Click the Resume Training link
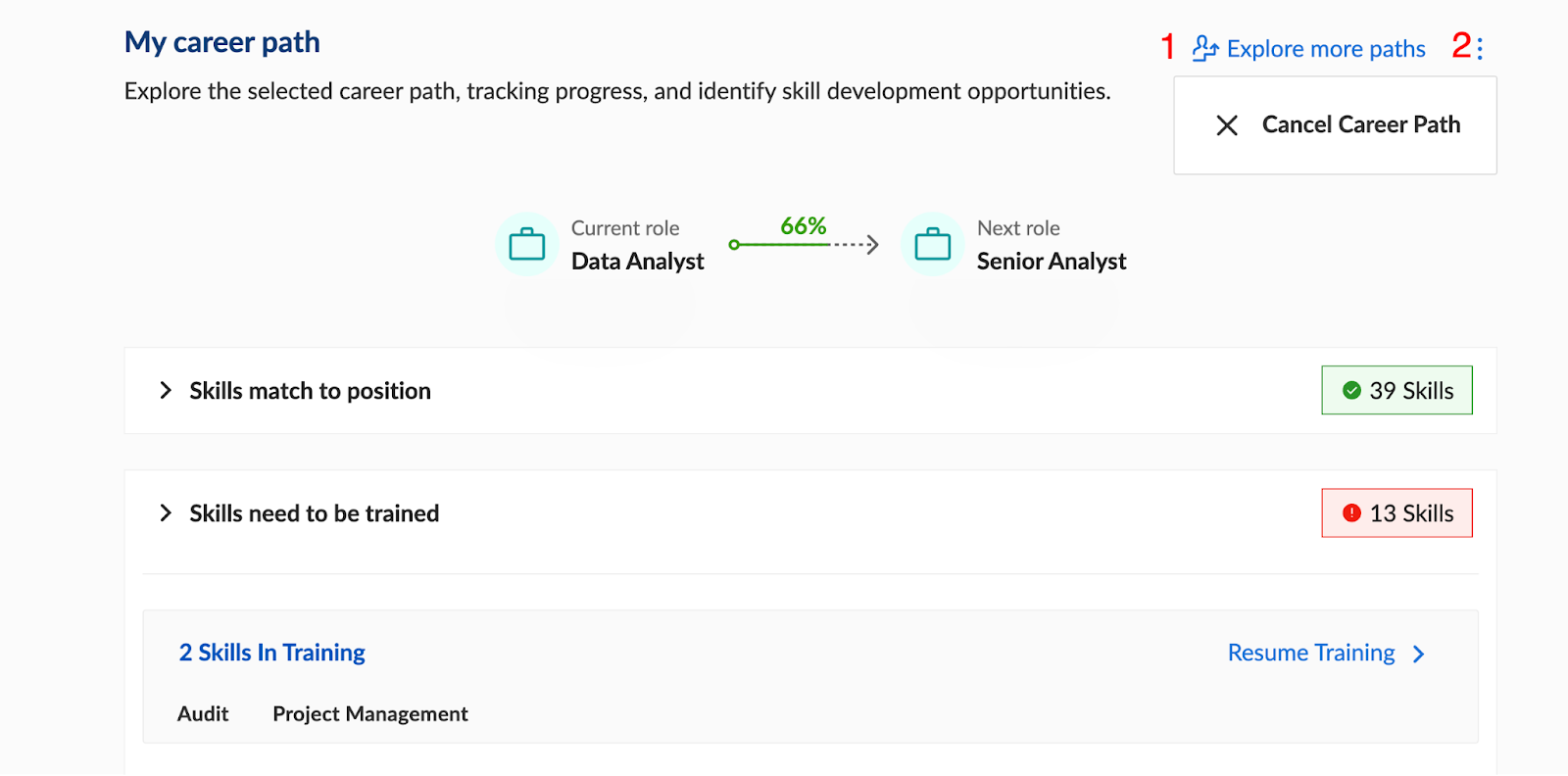The height and width of the screenshot is (776, 1568). [1311, 653]
